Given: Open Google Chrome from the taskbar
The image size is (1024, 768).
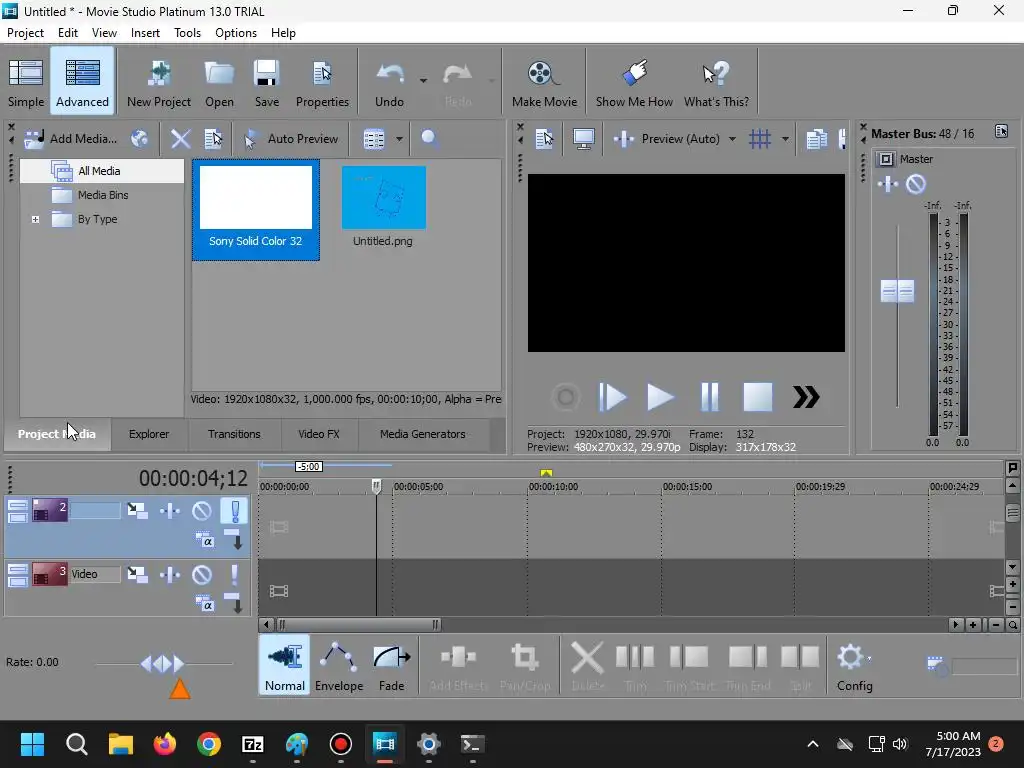Looking at the screenshot, I should coord(209,744).
